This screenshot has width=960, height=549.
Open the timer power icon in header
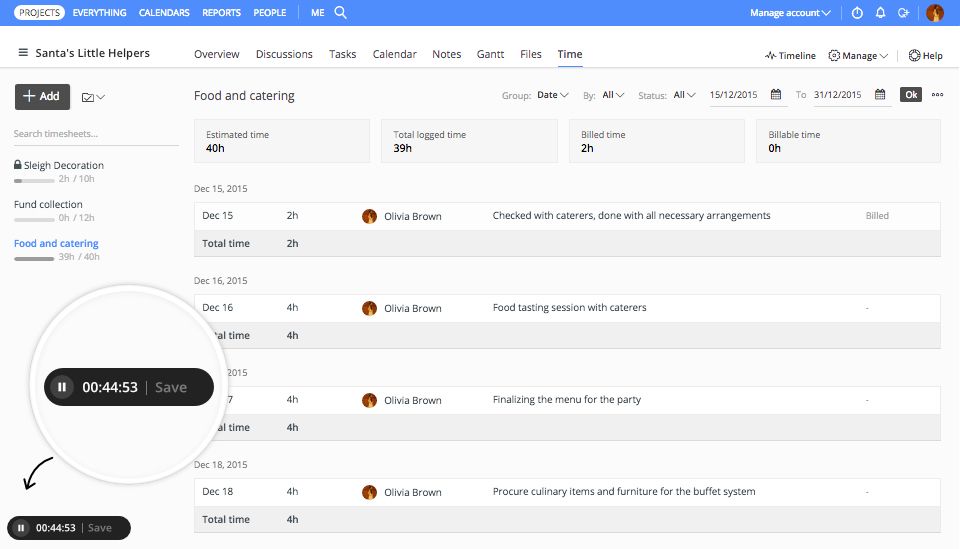(857, 13)
